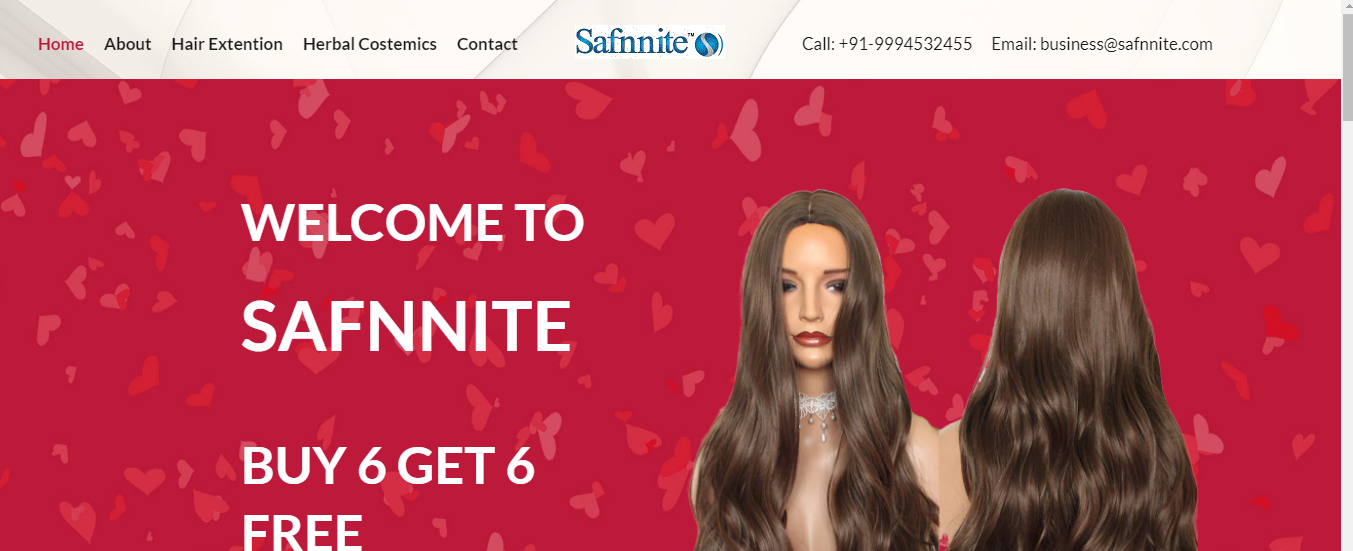Viewport: 1353px width, 551px height.
Task: Click the large SAFNNITE banner title
Action: pyautogui.click(x=406, y=326)
